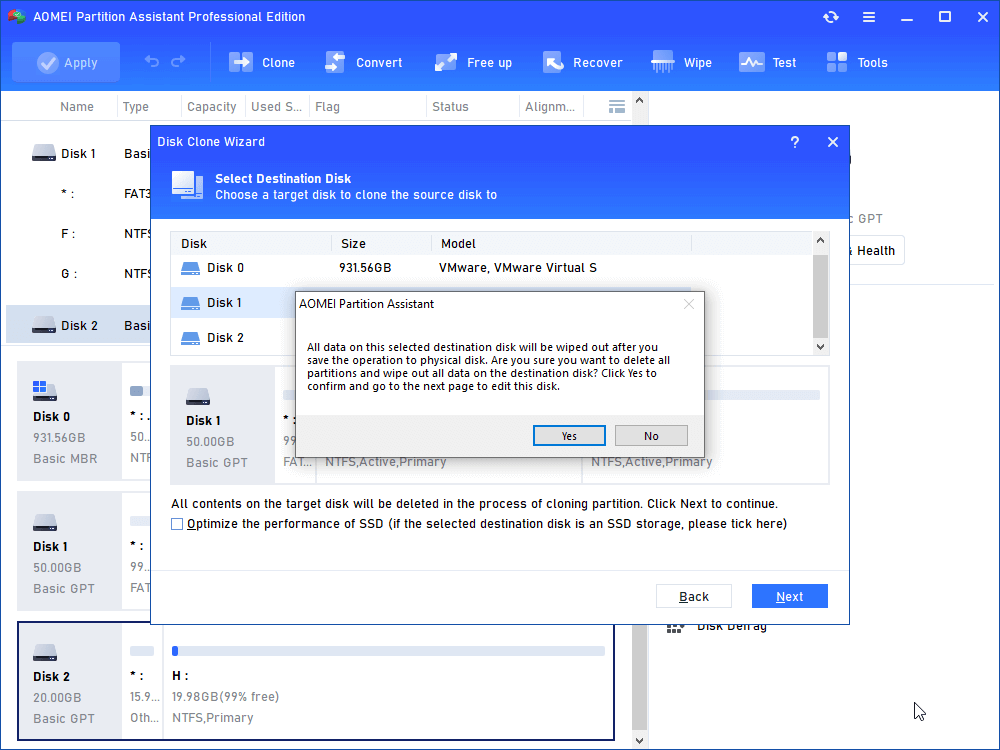Open the Clone tool

click(261, 62)
